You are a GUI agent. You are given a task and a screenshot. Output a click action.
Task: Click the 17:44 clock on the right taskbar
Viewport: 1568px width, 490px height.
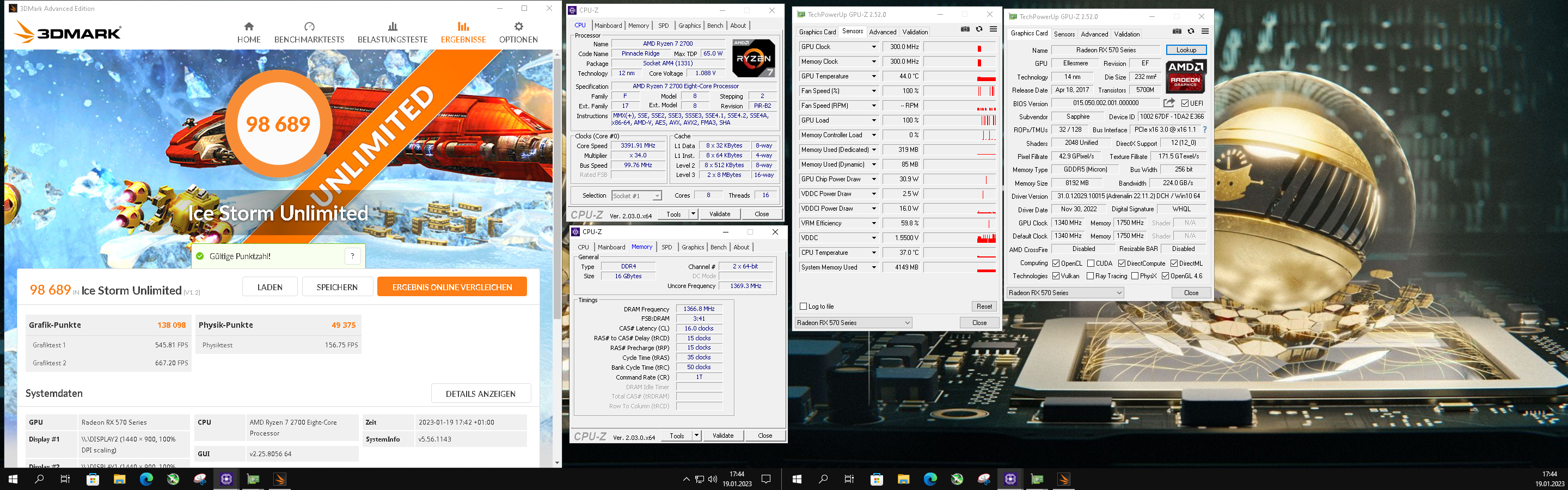(x=1549, y=474)
